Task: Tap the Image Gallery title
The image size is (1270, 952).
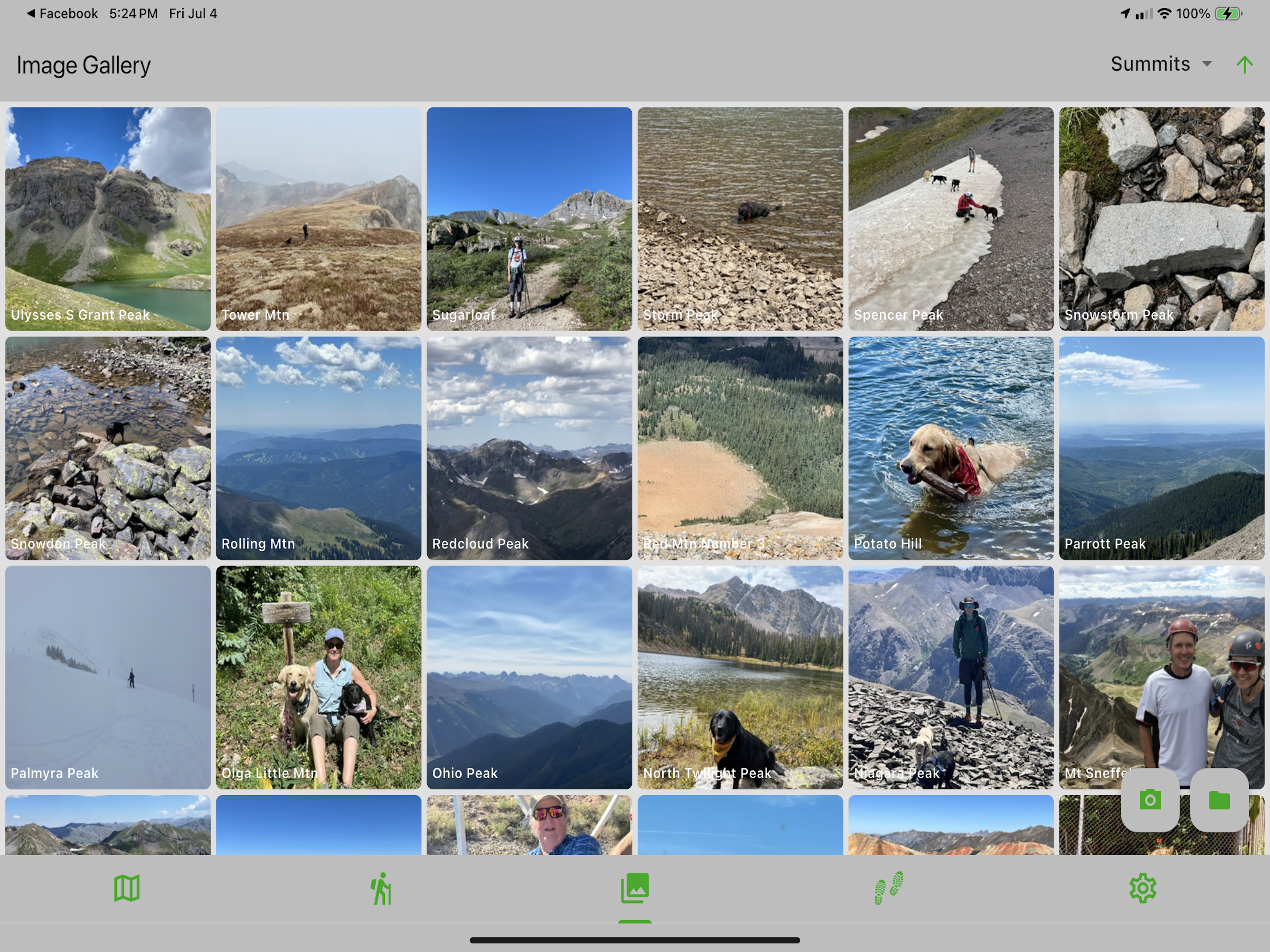Action: [83, 65]
